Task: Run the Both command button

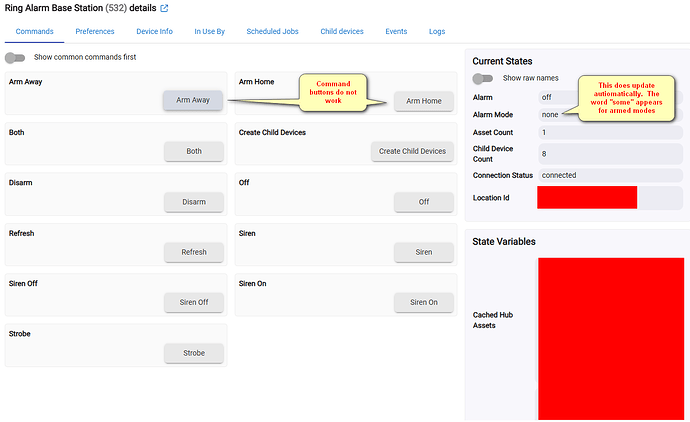Action: pyautogui.click(x=194, y=151)
